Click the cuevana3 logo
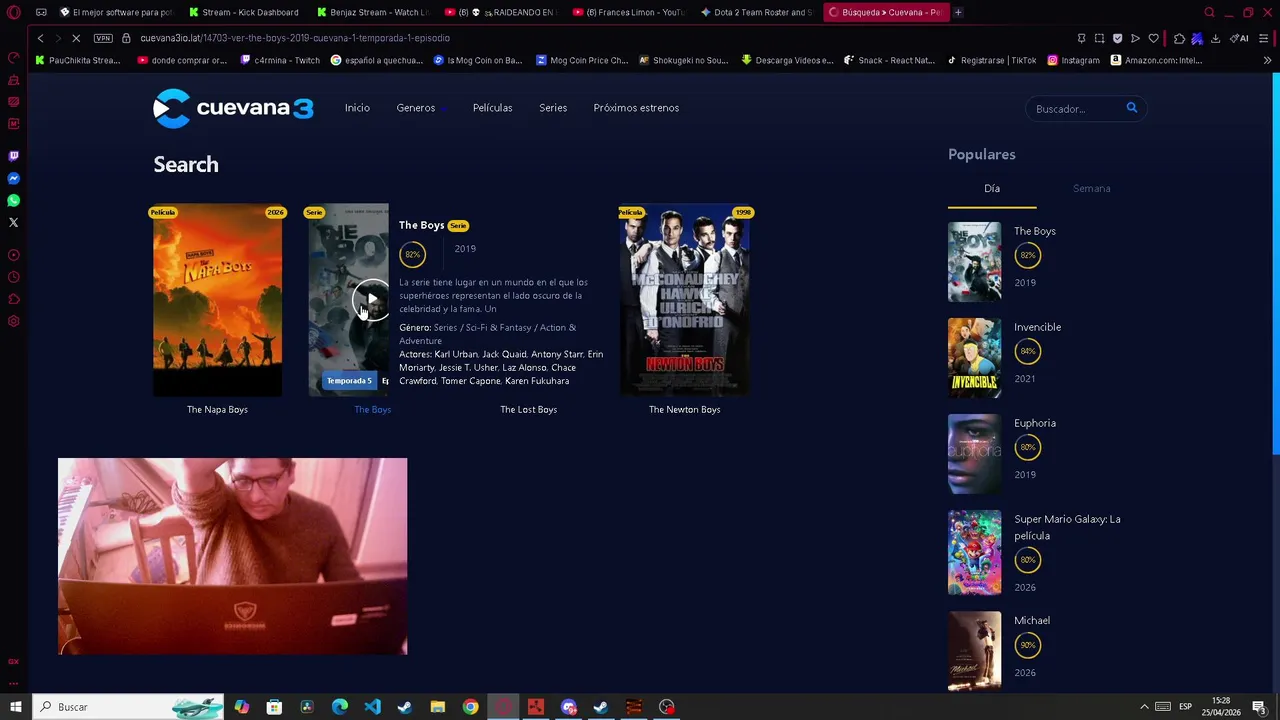 pyautogui.click(x=233, y=108)
